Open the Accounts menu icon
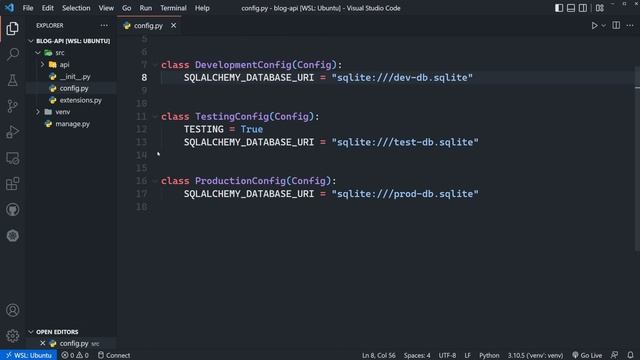The height and width of the screenshot is (360, 640). click(13, 310)
